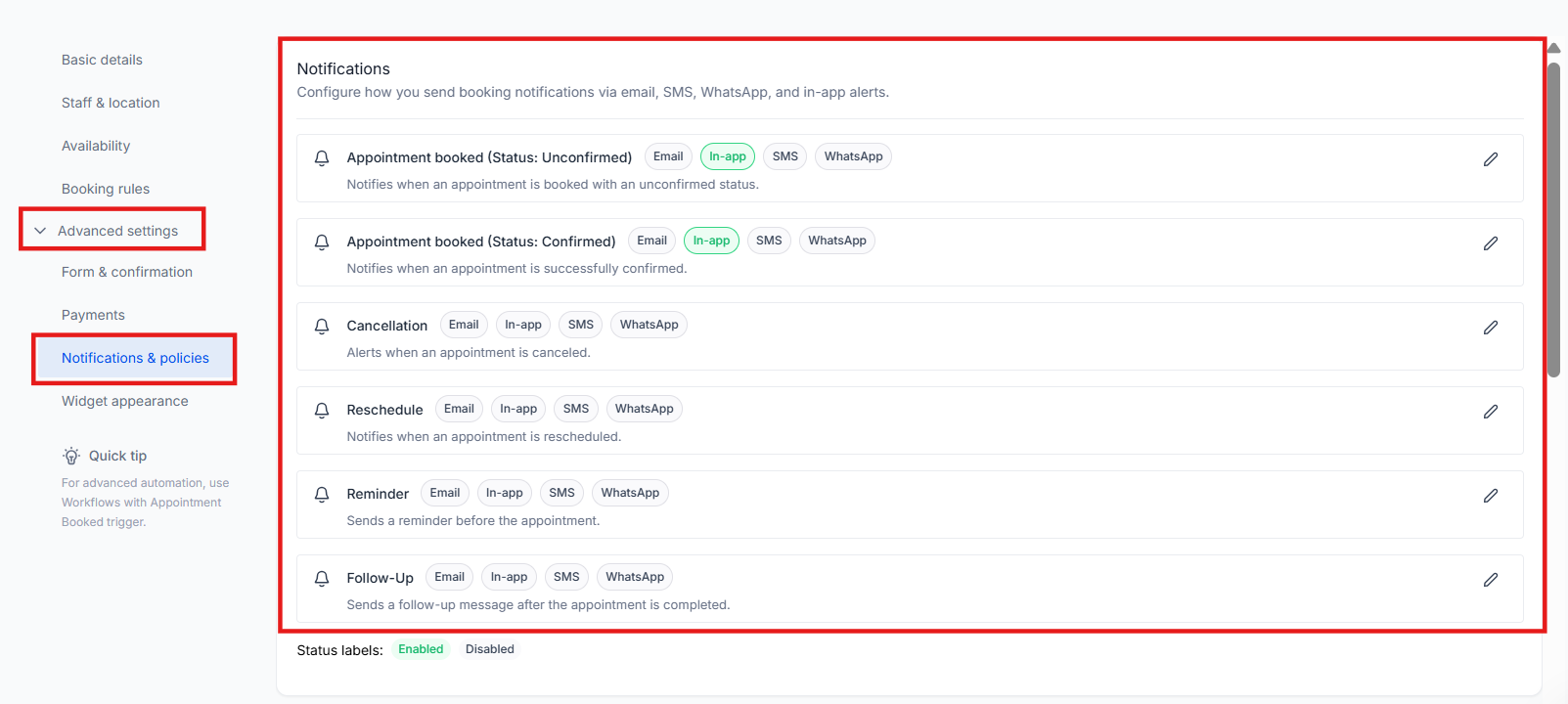Edit the Unconfirmed appointment booked notification

[1490, 159]
